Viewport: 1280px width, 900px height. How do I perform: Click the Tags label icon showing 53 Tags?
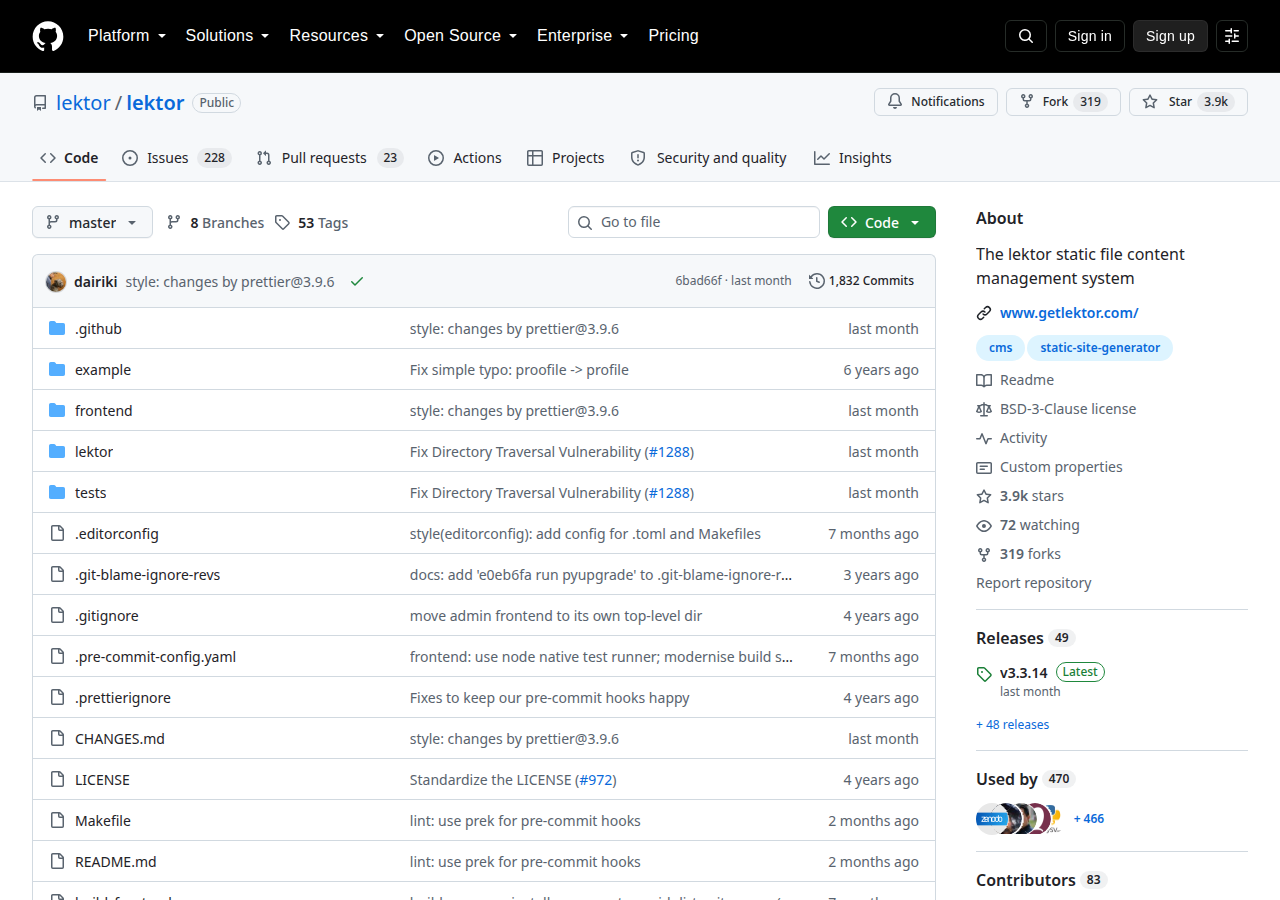click(283, 223)
